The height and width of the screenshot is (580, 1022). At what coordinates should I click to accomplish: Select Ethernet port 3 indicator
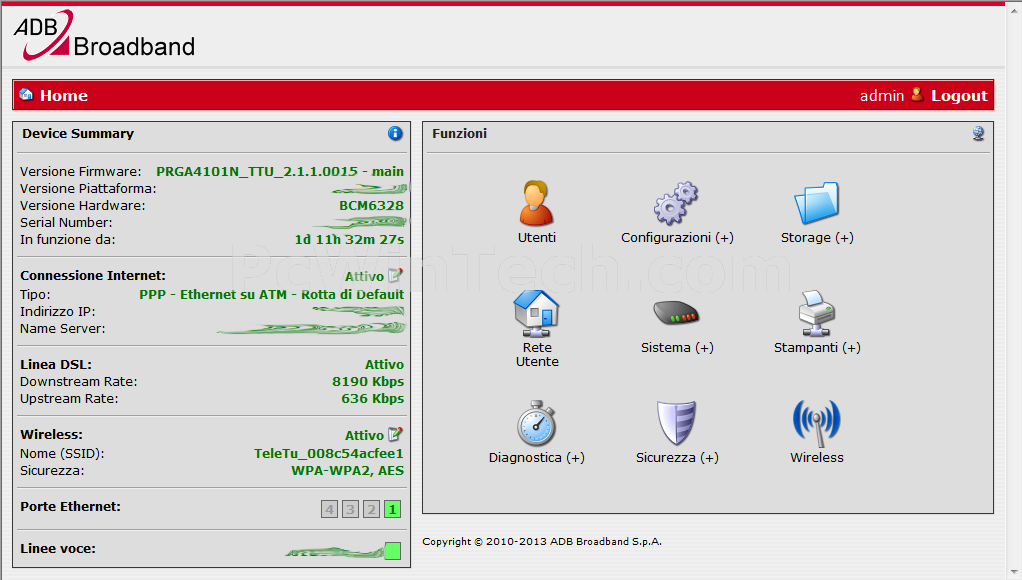[x=351, y=509]
